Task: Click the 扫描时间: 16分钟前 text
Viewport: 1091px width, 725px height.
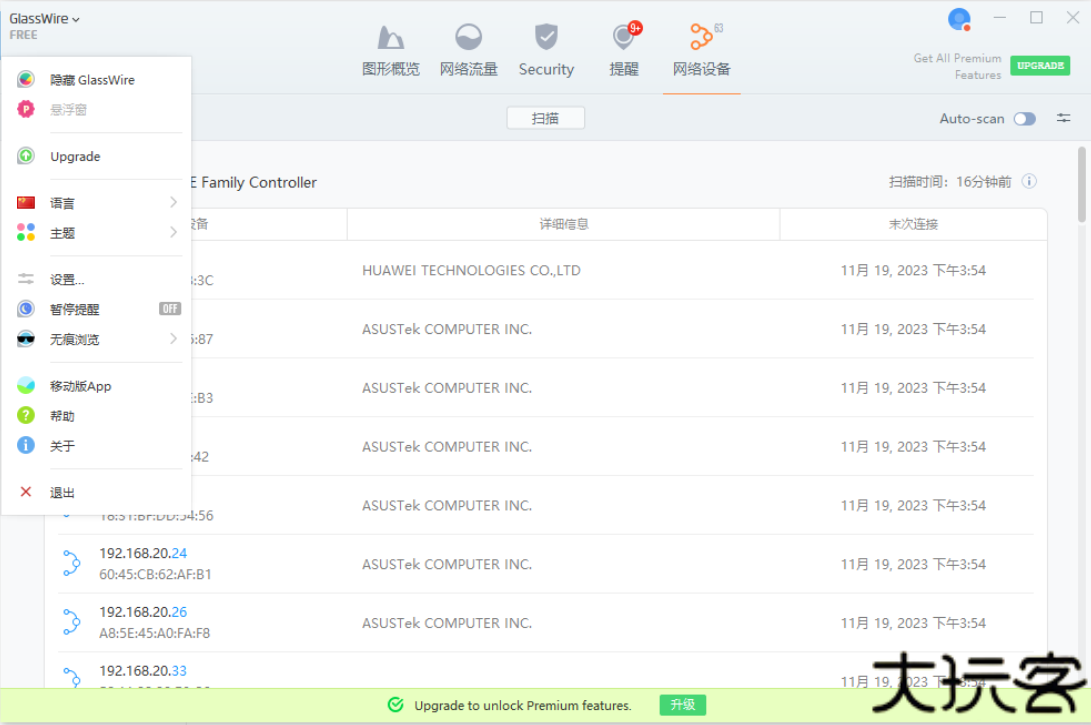Action: pyautogui.click(x=950, y=182)
